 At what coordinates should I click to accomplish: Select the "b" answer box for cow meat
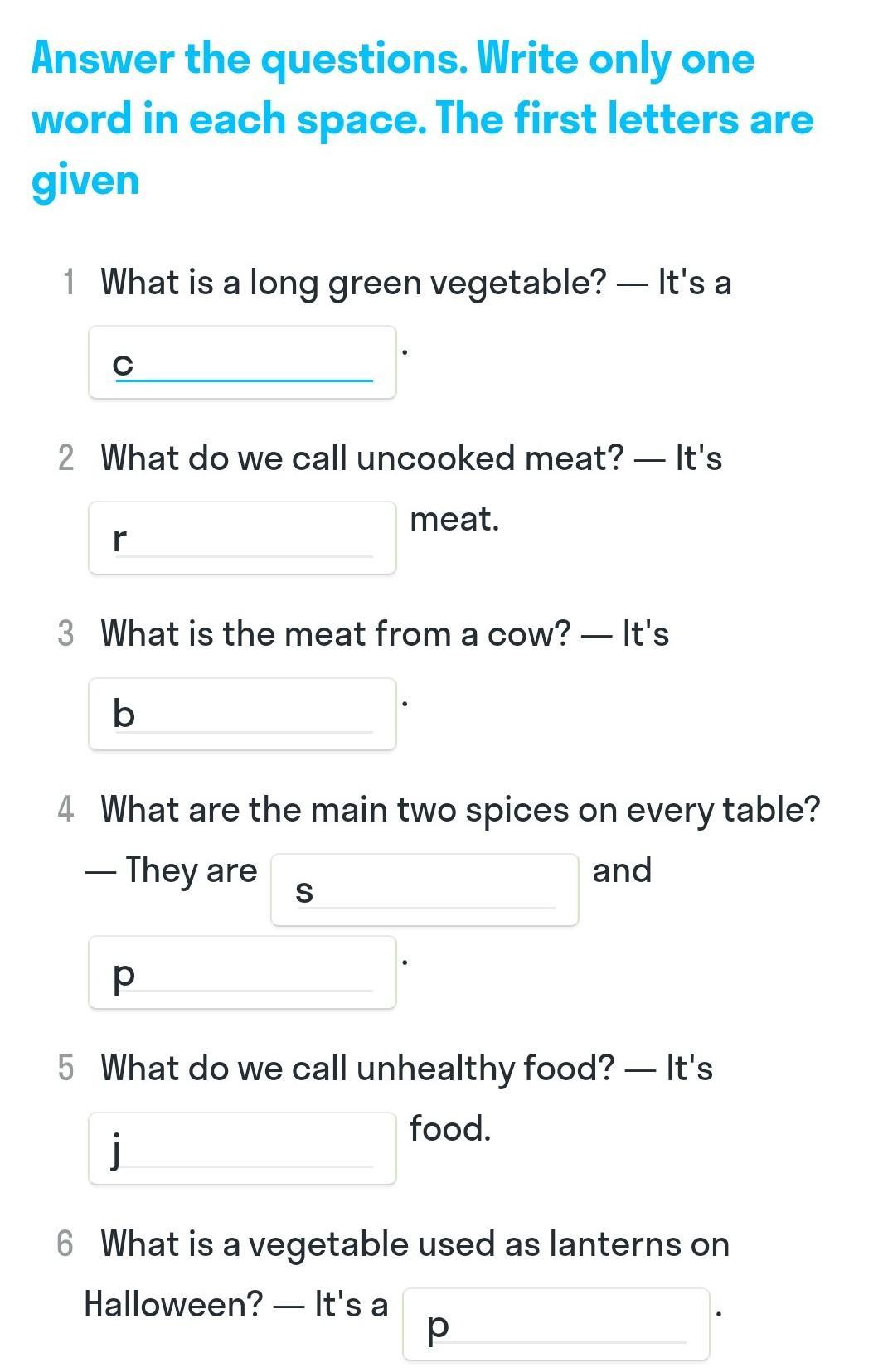pyautogui.click(x=242, y=714)
